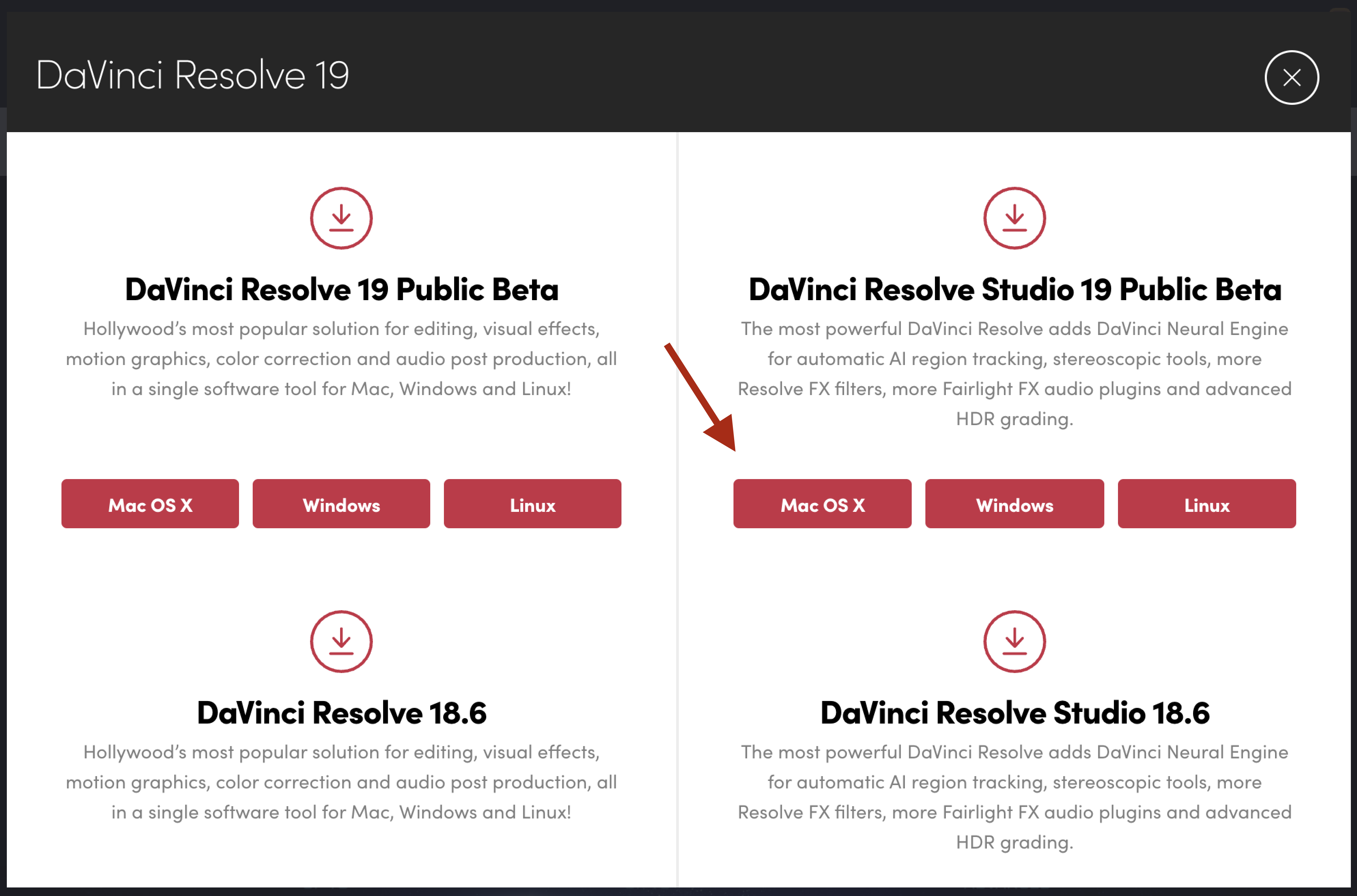
Task: Download Resolve 19 Public Beta for Windows
Action: 341,504
